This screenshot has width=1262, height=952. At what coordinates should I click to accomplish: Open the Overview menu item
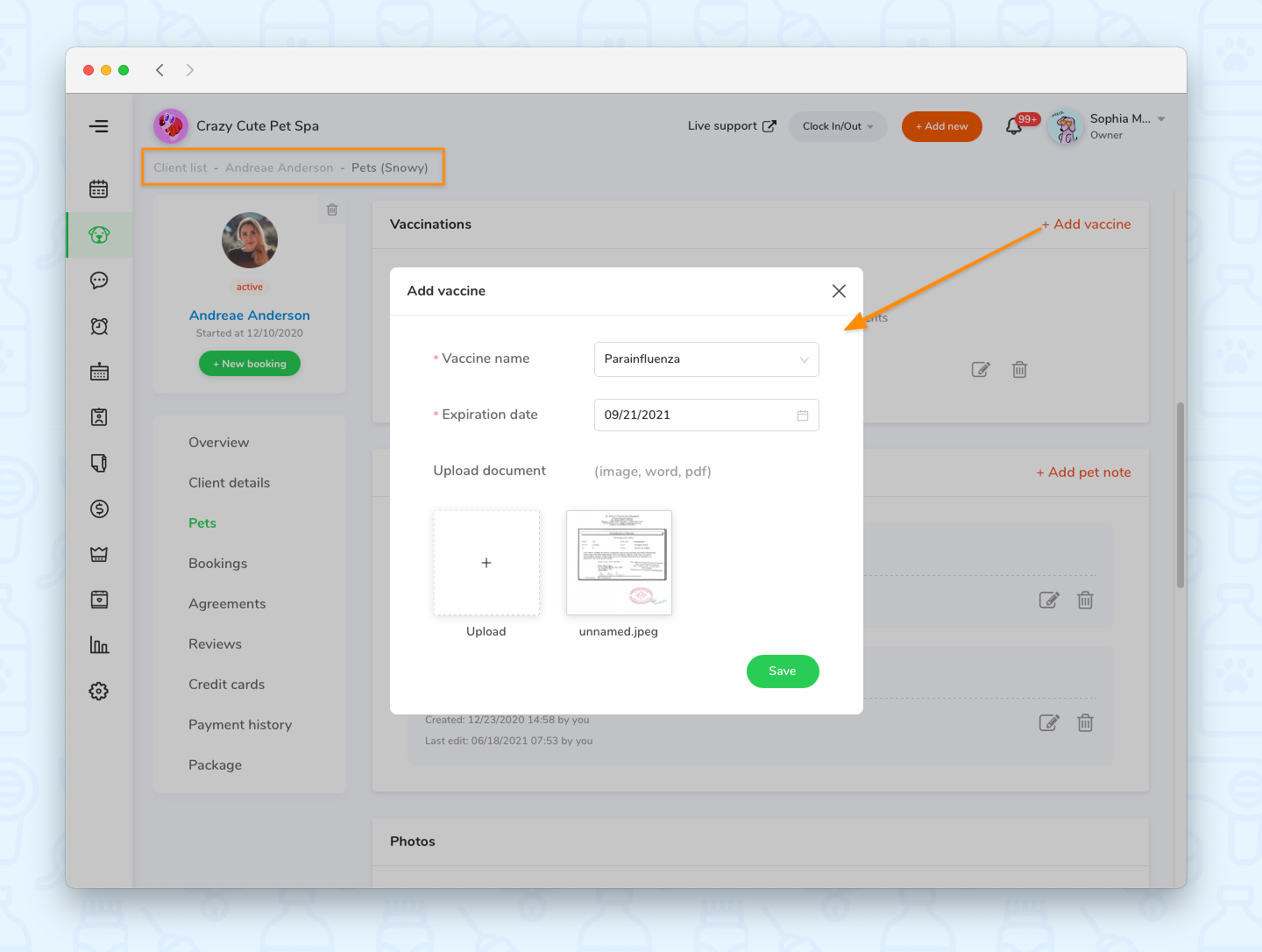click(219, 443)
